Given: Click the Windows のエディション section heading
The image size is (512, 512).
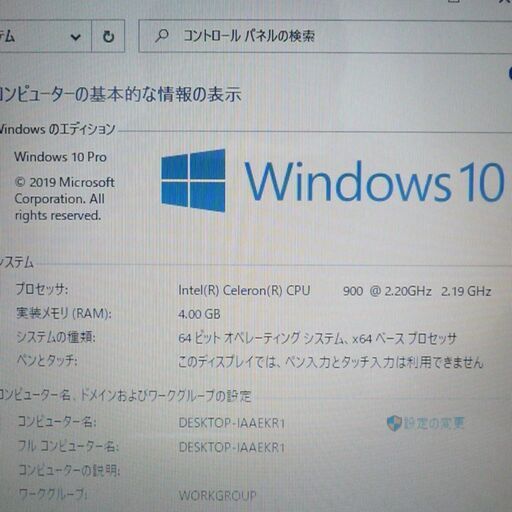Looking at the screenshot, I should point(57,129).
